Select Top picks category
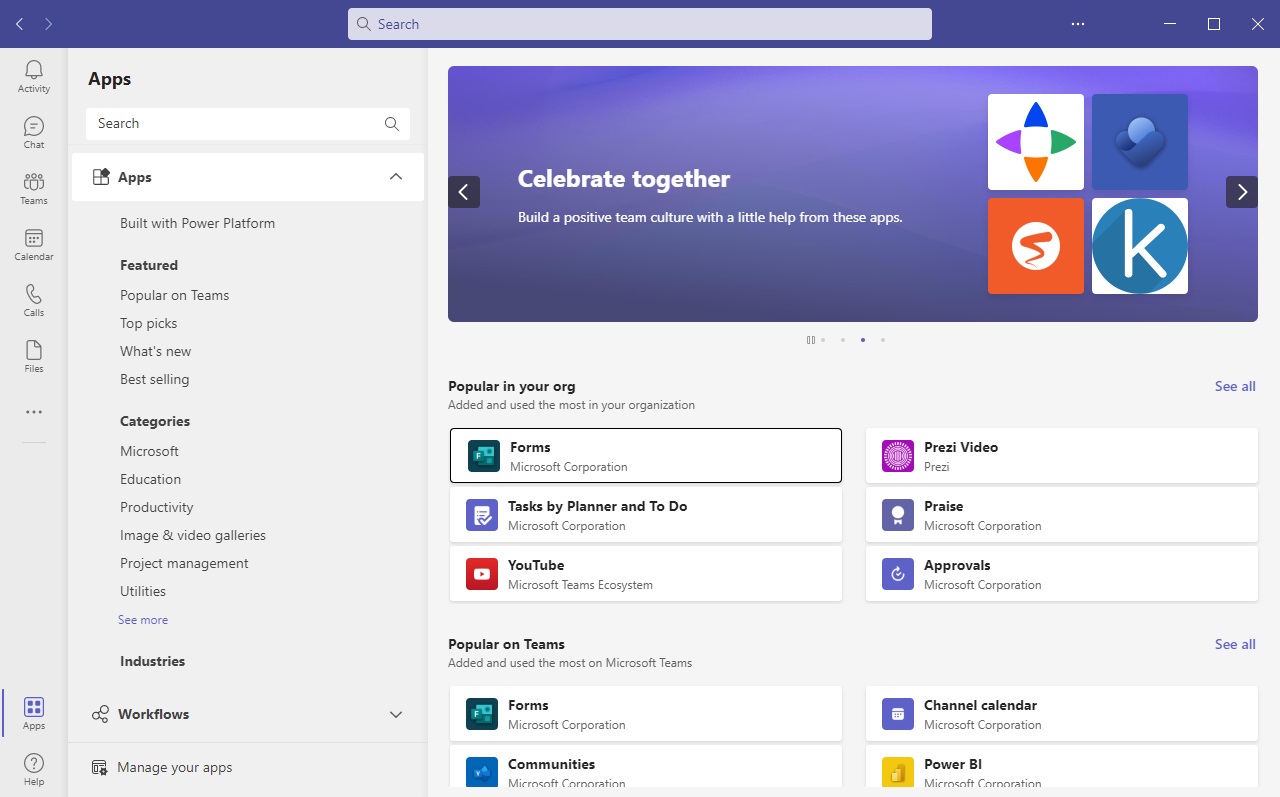The height and width of the screenshot is (797, 1280). (149, 323)
